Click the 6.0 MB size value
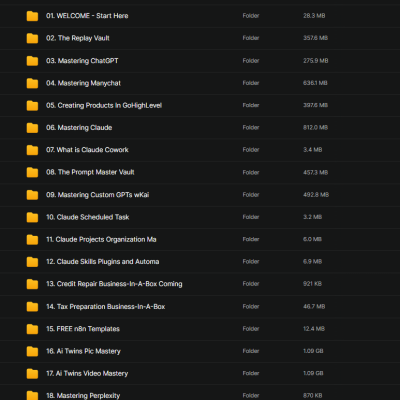Image resolution: width=400 pixels, height=400 pixels. click(x=312, y=239)
